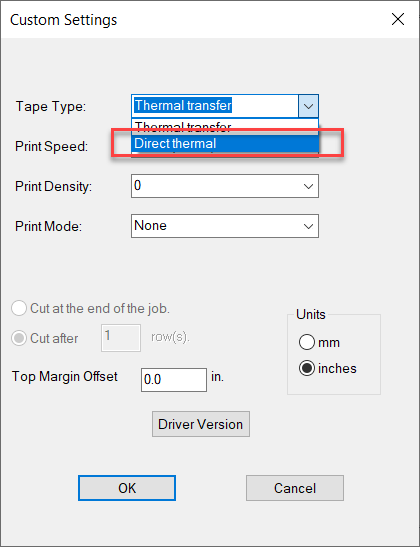This screenshot has height=547, width=420.
Task: Click the Cut after rows number field
Action: tap(121, 338)
